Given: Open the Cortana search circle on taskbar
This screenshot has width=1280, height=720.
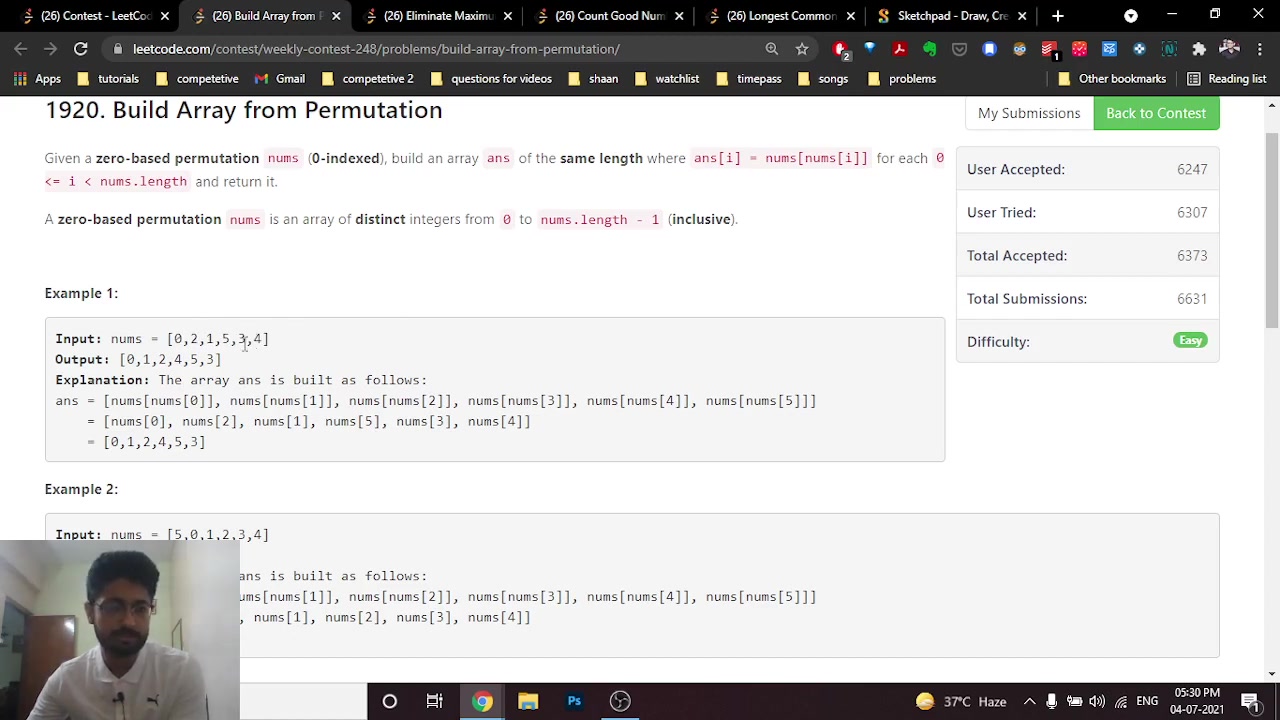Looking at the screenshot, I should coord(389,701).
